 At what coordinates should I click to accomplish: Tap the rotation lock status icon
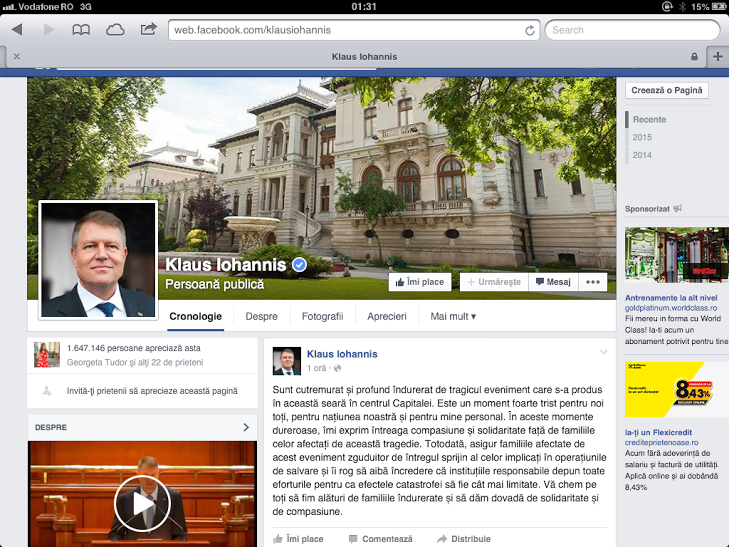[x=667, y=7]
